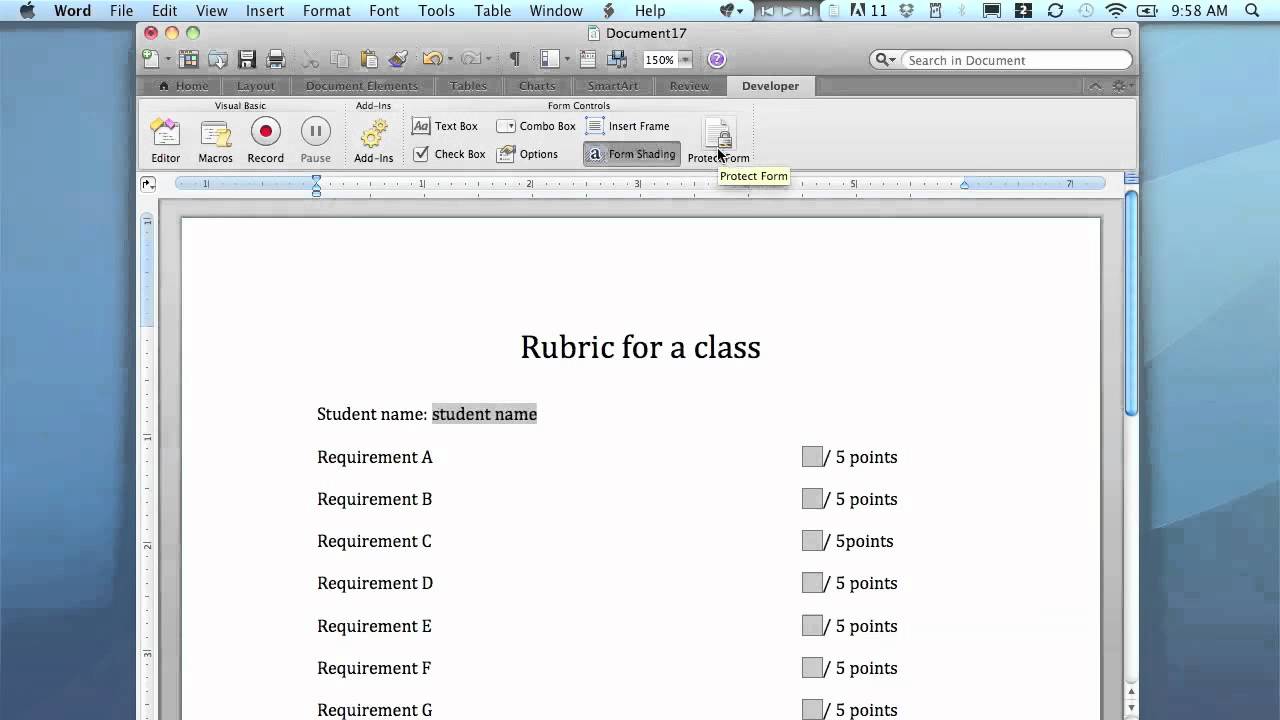Click the Dropbox menu bar icon

(x=907, y=11)
